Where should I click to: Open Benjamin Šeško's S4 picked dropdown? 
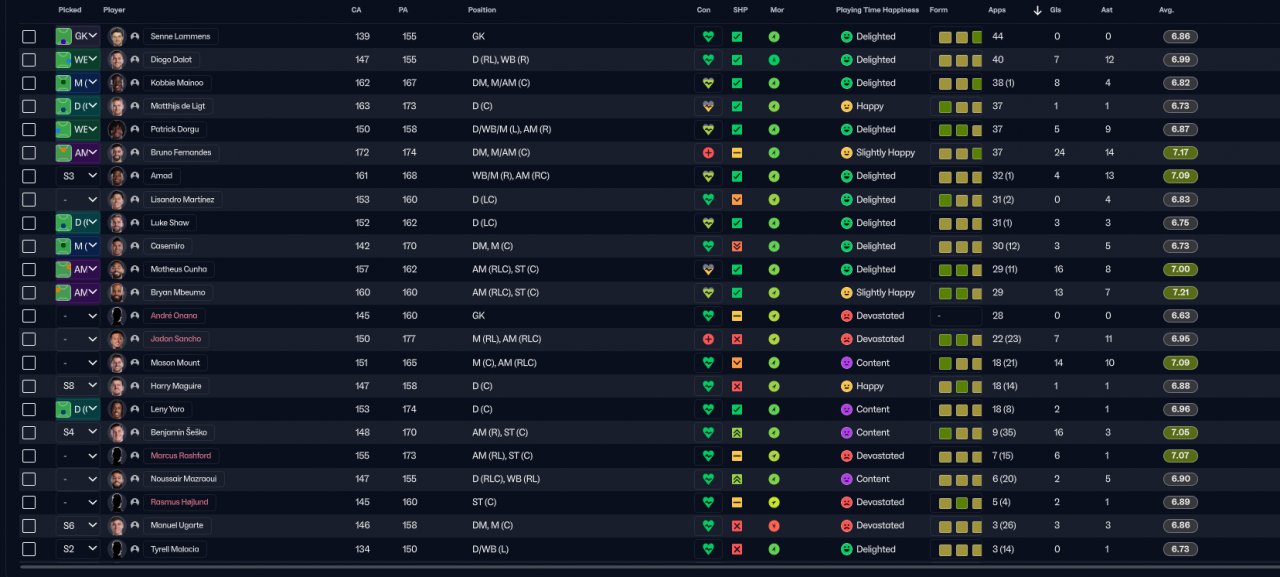click(x=78, y=432)
